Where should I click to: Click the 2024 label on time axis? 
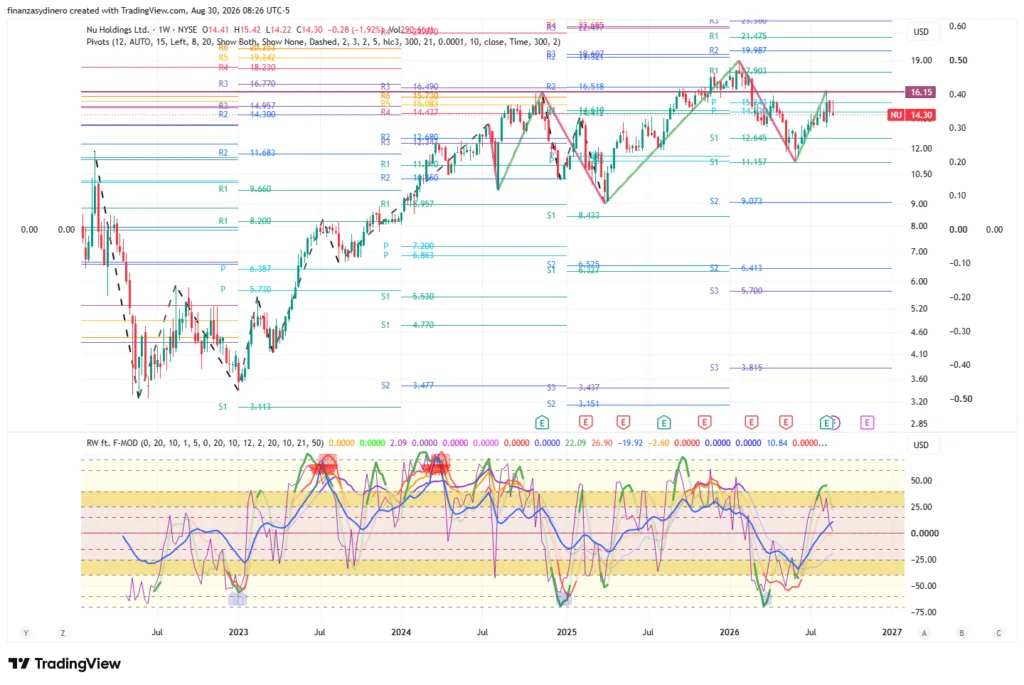coord(401,632)
